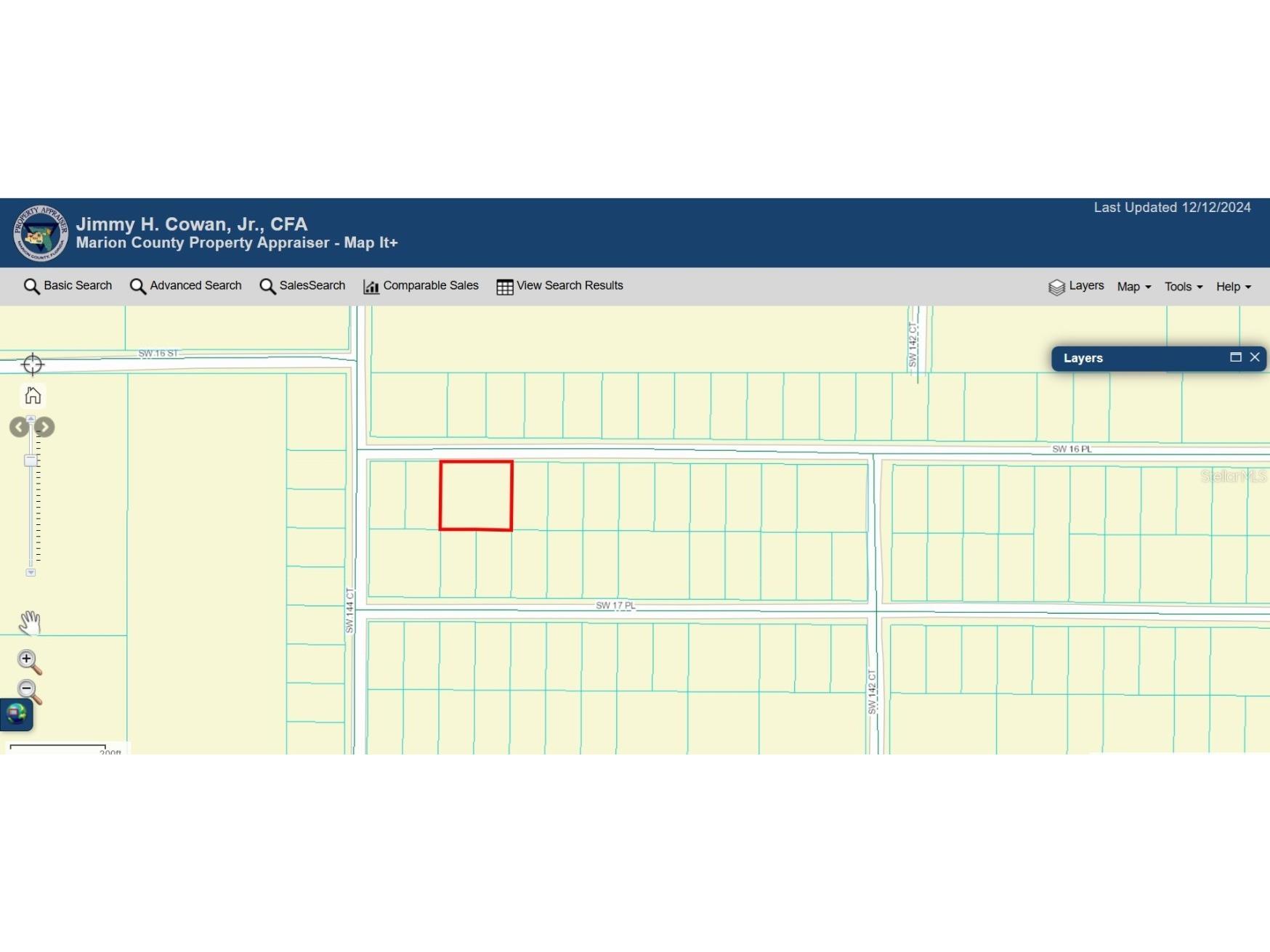Image resolution: width=1270 pixels, height=952 pixels.
Task: Select the pan hand tool
Action: click(29, 622)
